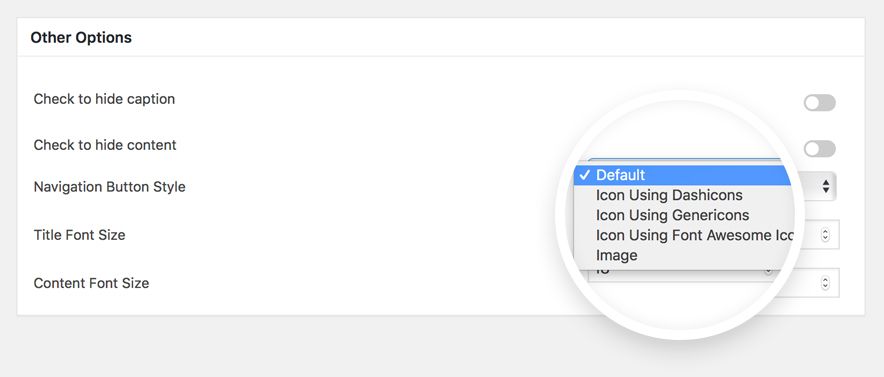The height and width of the screenshot is (377, 884).
Task: Click the Check to hide caption label
Action: pyautogui.click(x=104, y=99)
